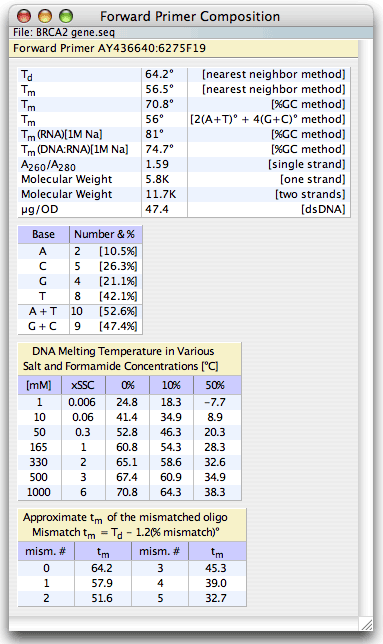Select the [mM] column header

coord(39,385)
